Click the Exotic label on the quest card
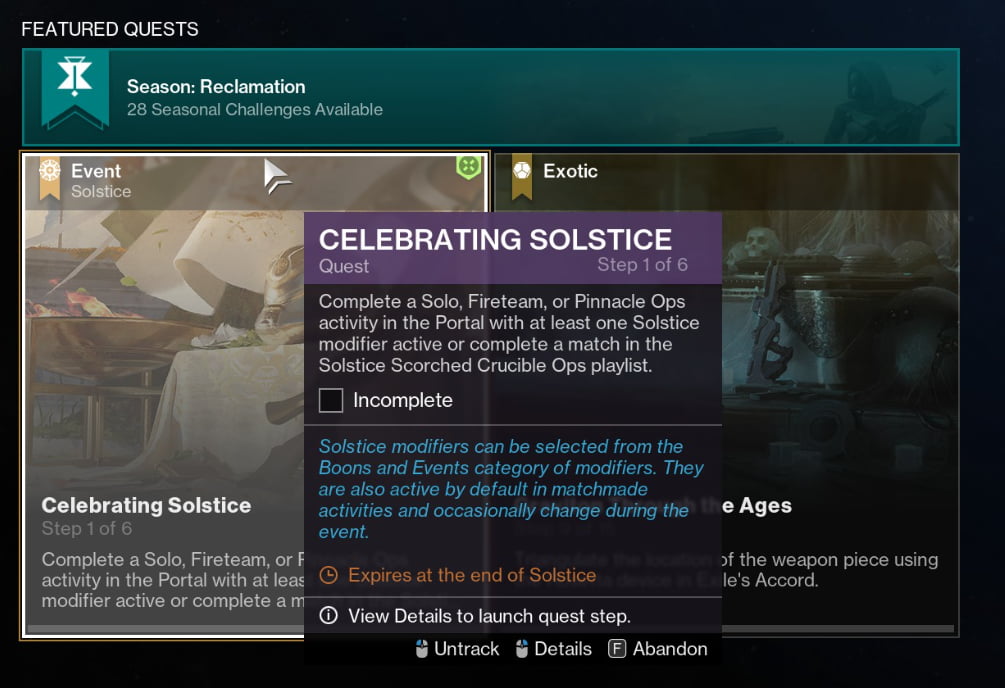This screenshot has height=688, width=1005. 570,171
